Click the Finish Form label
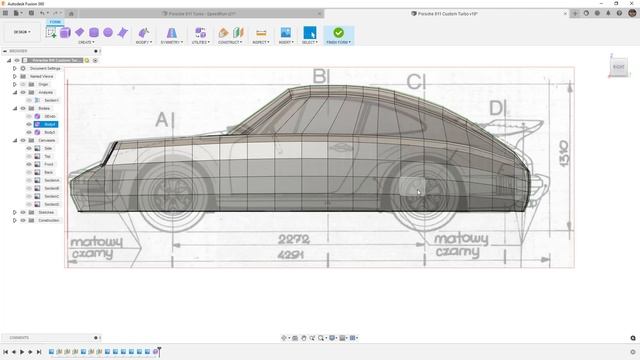The width and height of the screenshot is (640, 360). [x=338, y=42]
